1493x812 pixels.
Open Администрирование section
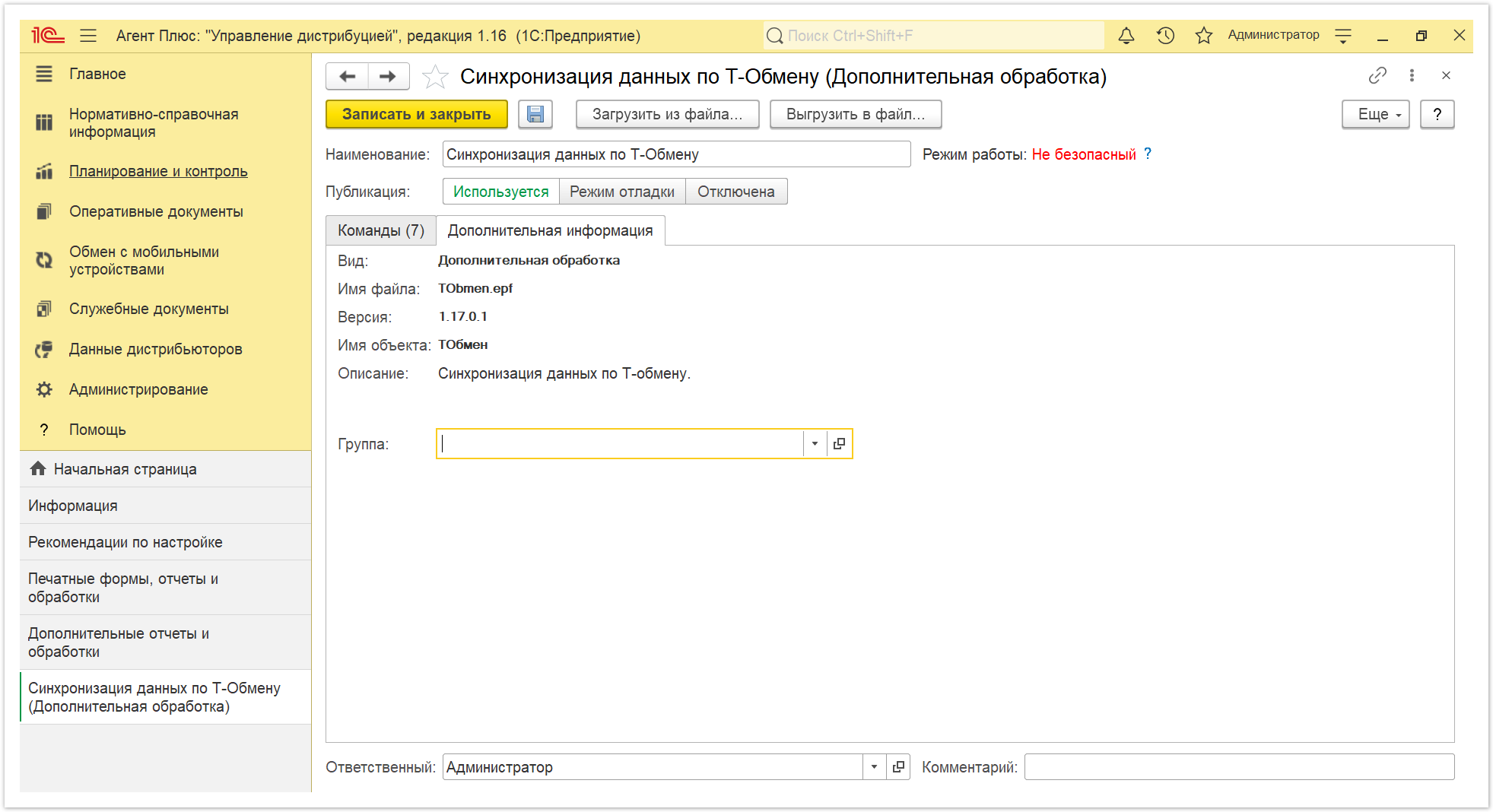tap(138, 389)
